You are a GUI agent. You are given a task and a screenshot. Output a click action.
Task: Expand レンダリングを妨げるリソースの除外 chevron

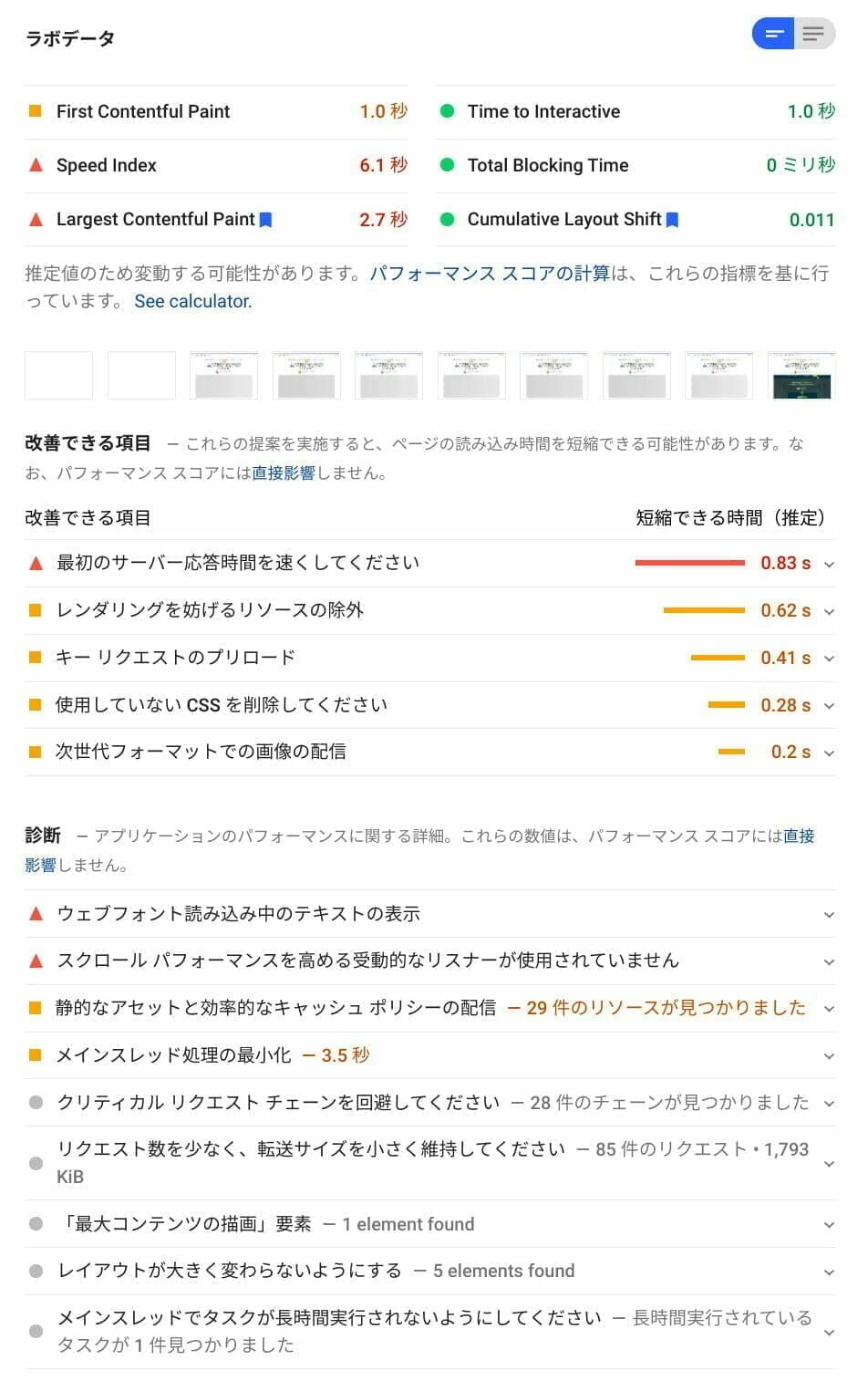coord(829,611)
